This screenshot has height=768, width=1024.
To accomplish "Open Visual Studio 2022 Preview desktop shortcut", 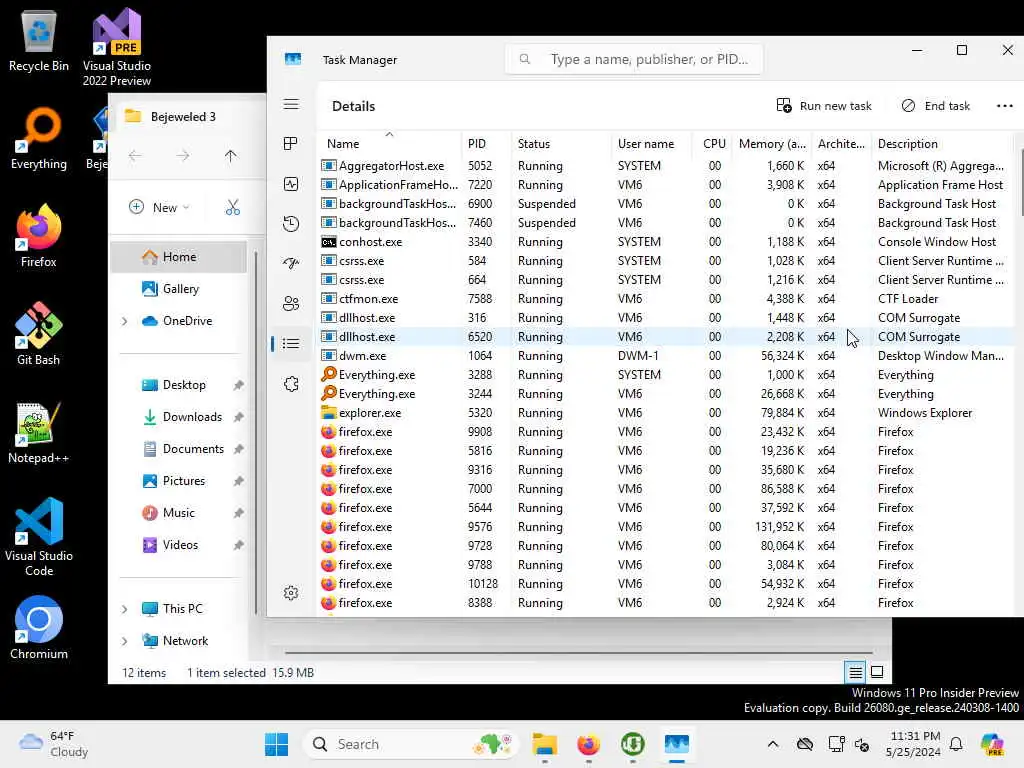I will coord(117,47).
